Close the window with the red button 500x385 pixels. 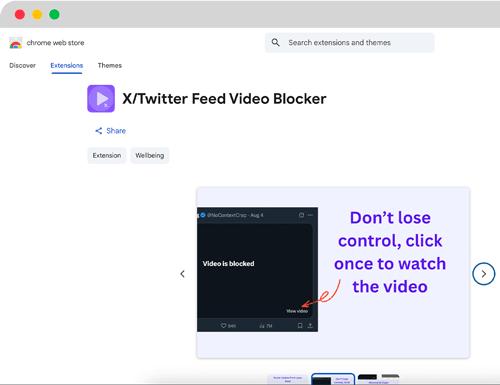click(20, 14)
